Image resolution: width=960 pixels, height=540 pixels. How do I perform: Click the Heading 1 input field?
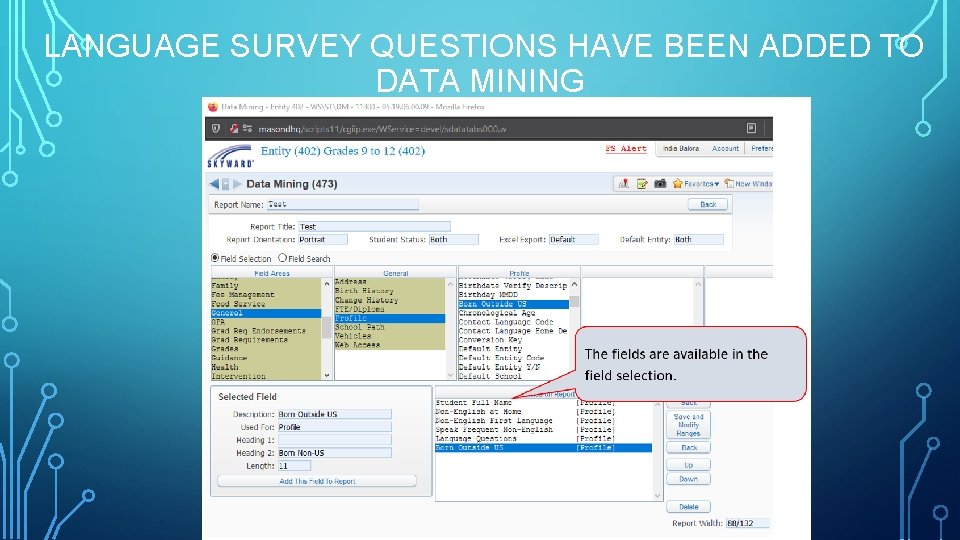tap(334, 440)
